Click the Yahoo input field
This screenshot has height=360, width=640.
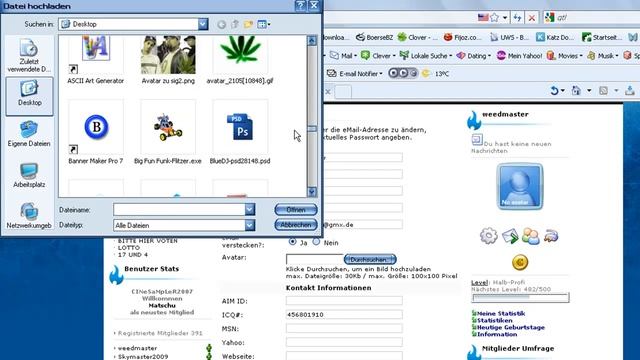[344, 342]
